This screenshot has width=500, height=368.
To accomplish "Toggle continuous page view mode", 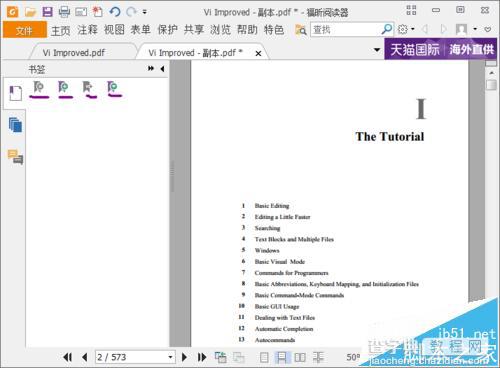I will [282, 358].
